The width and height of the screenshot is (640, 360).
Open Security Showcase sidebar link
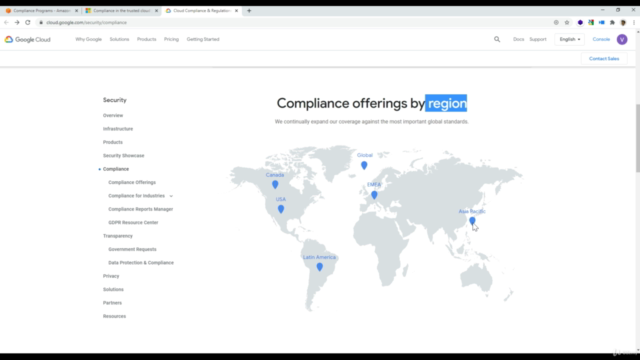pos(123,156)
